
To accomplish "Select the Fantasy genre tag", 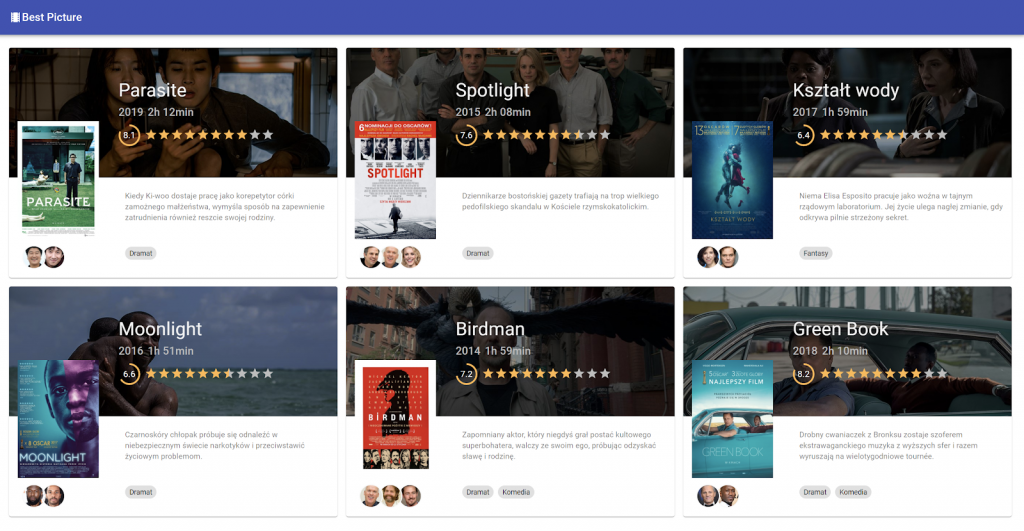I will click(816, 253).
